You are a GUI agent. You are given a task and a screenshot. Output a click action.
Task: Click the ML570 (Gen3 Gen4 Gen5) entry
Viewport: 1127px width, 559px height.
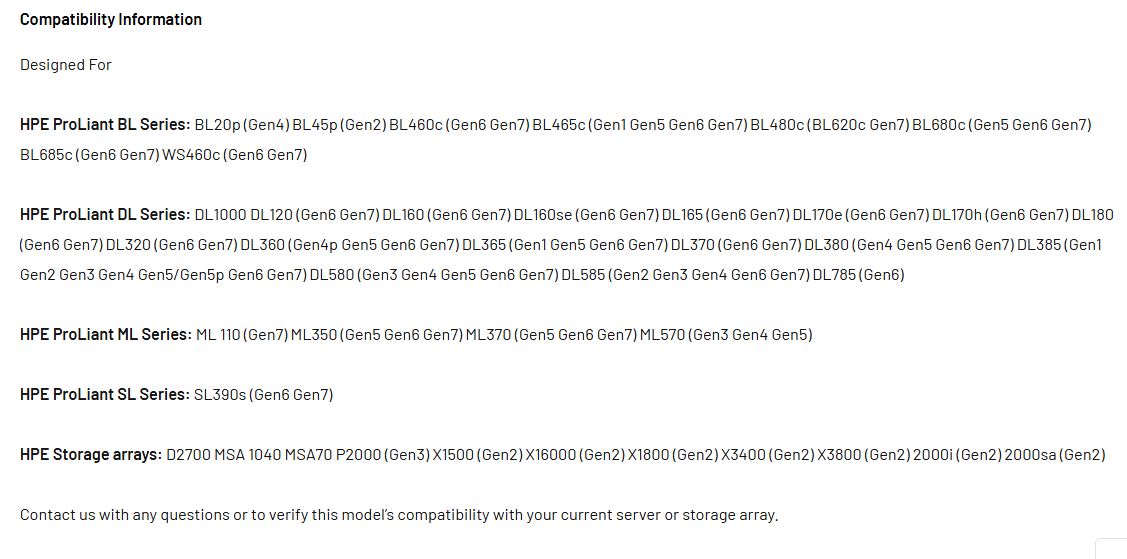(x=726, y=335)
